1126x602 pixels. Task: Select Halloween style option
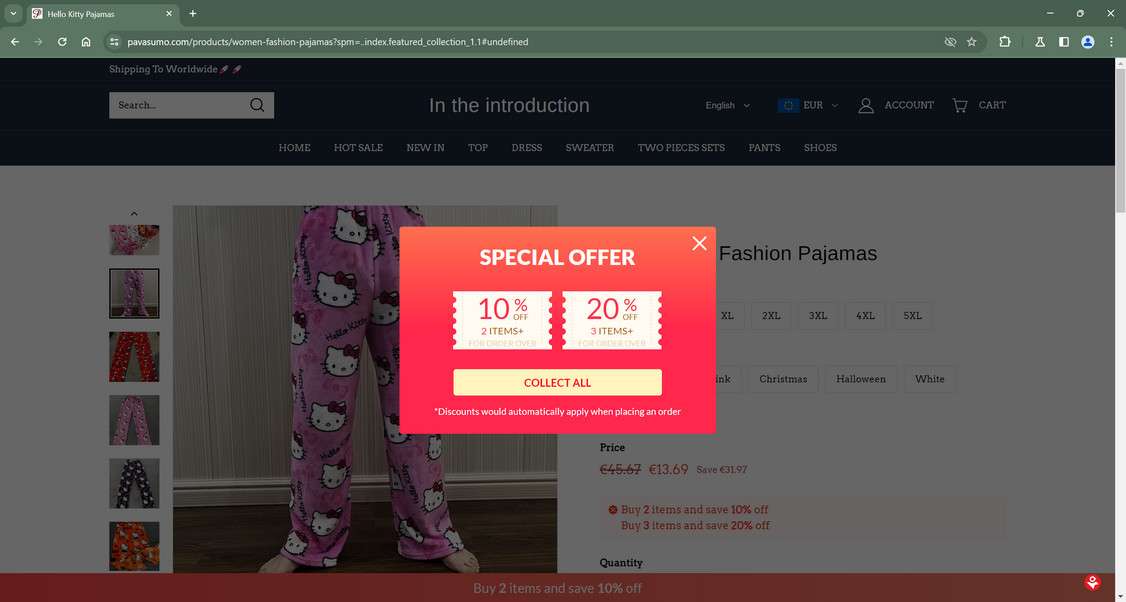coord(861,379)
